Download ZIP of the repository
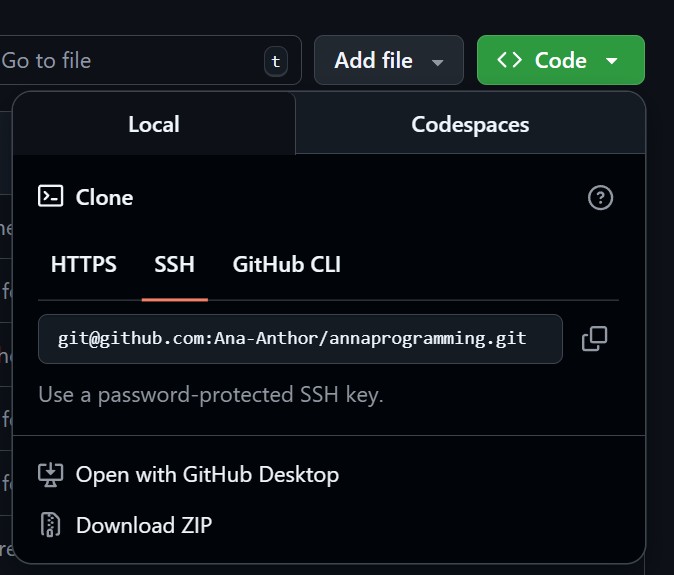The height and width of the screenshot is (575, 674). click(144, 525)
